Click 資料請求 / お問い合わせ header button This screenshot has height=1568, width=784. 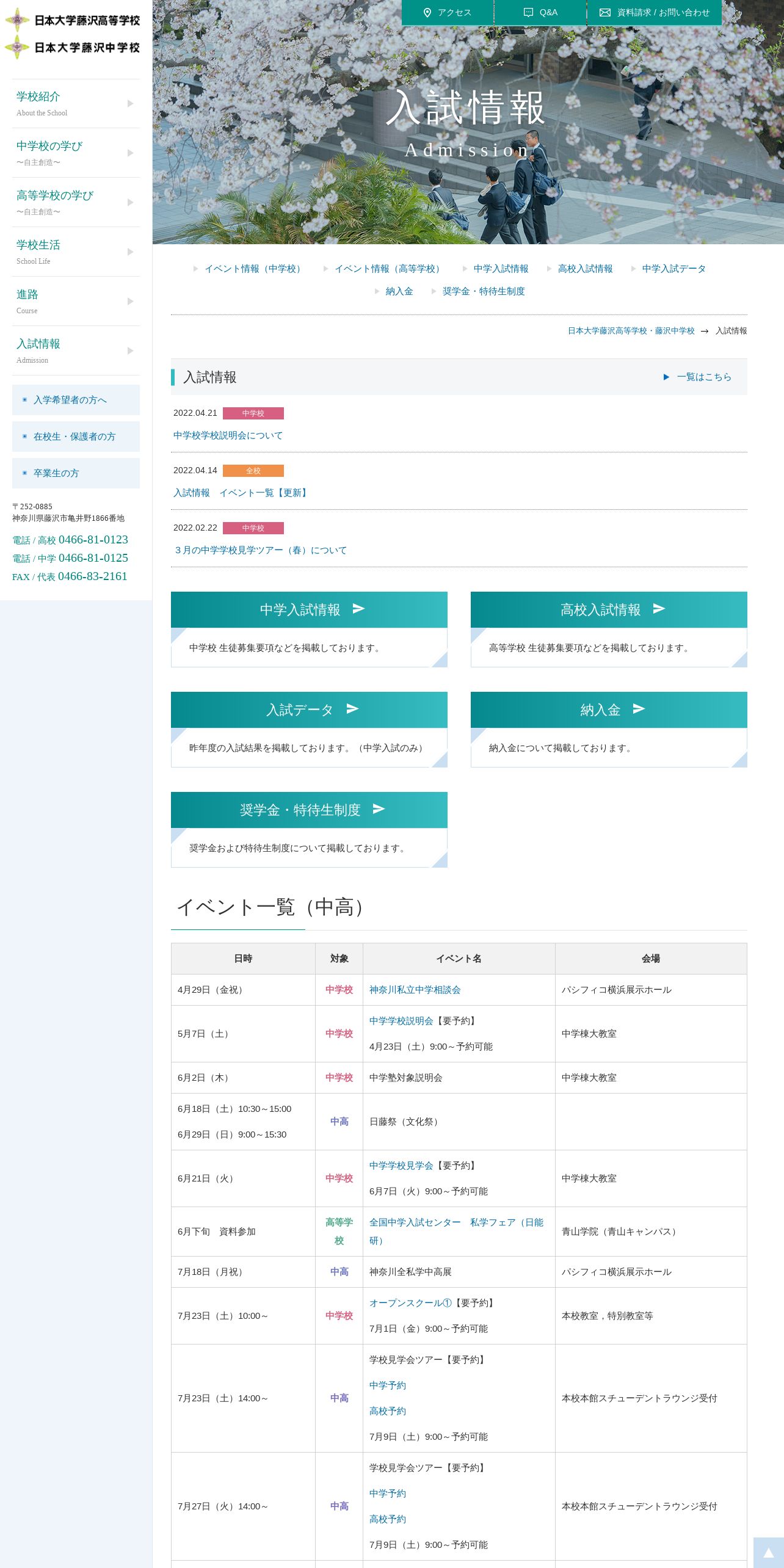(x=655, y=13)
